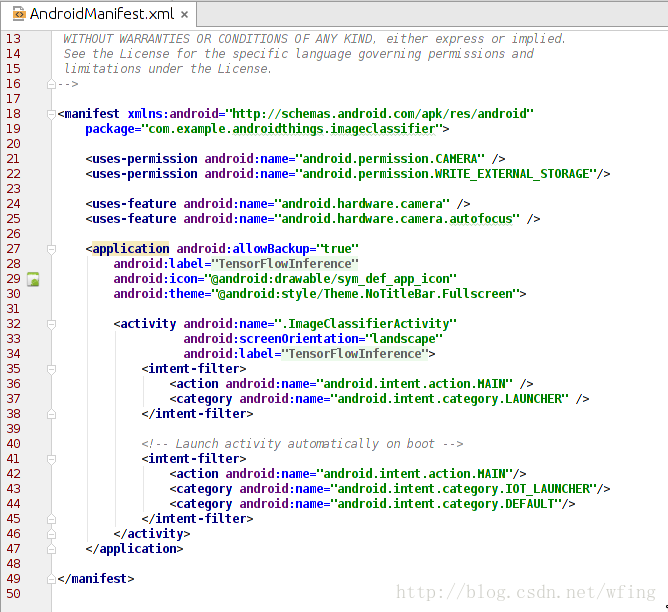This screenshot has height=612, width=668.
Task: Click the XML file icon on the tab
Action: click(19, 14)
